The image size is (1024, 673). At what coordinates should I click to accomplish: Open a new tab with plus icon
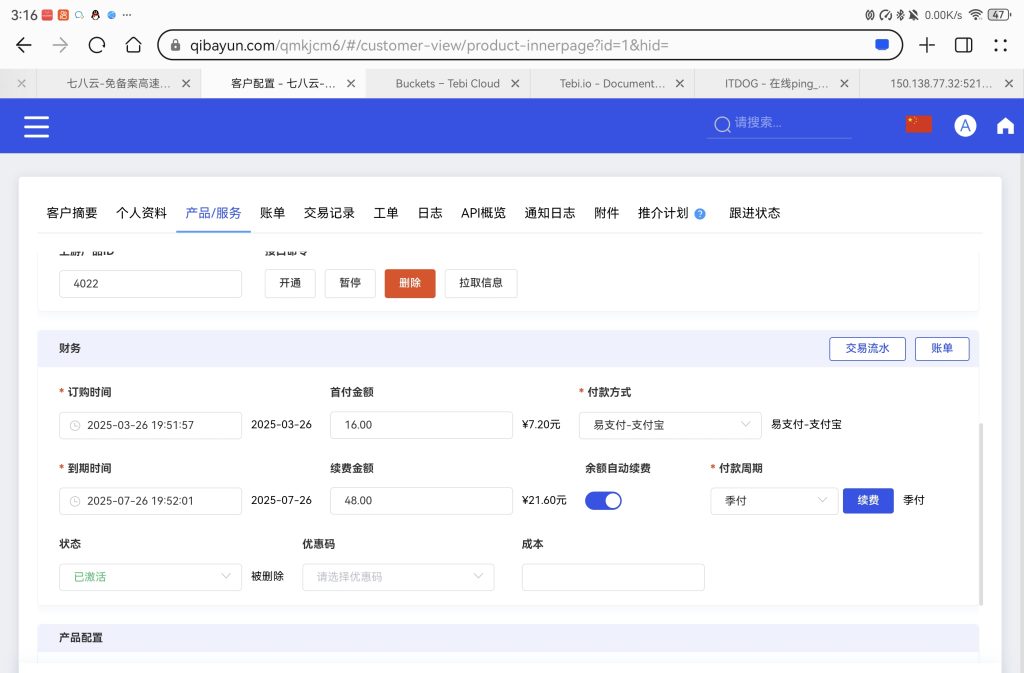pyautogui.click(x=927, y=45)
